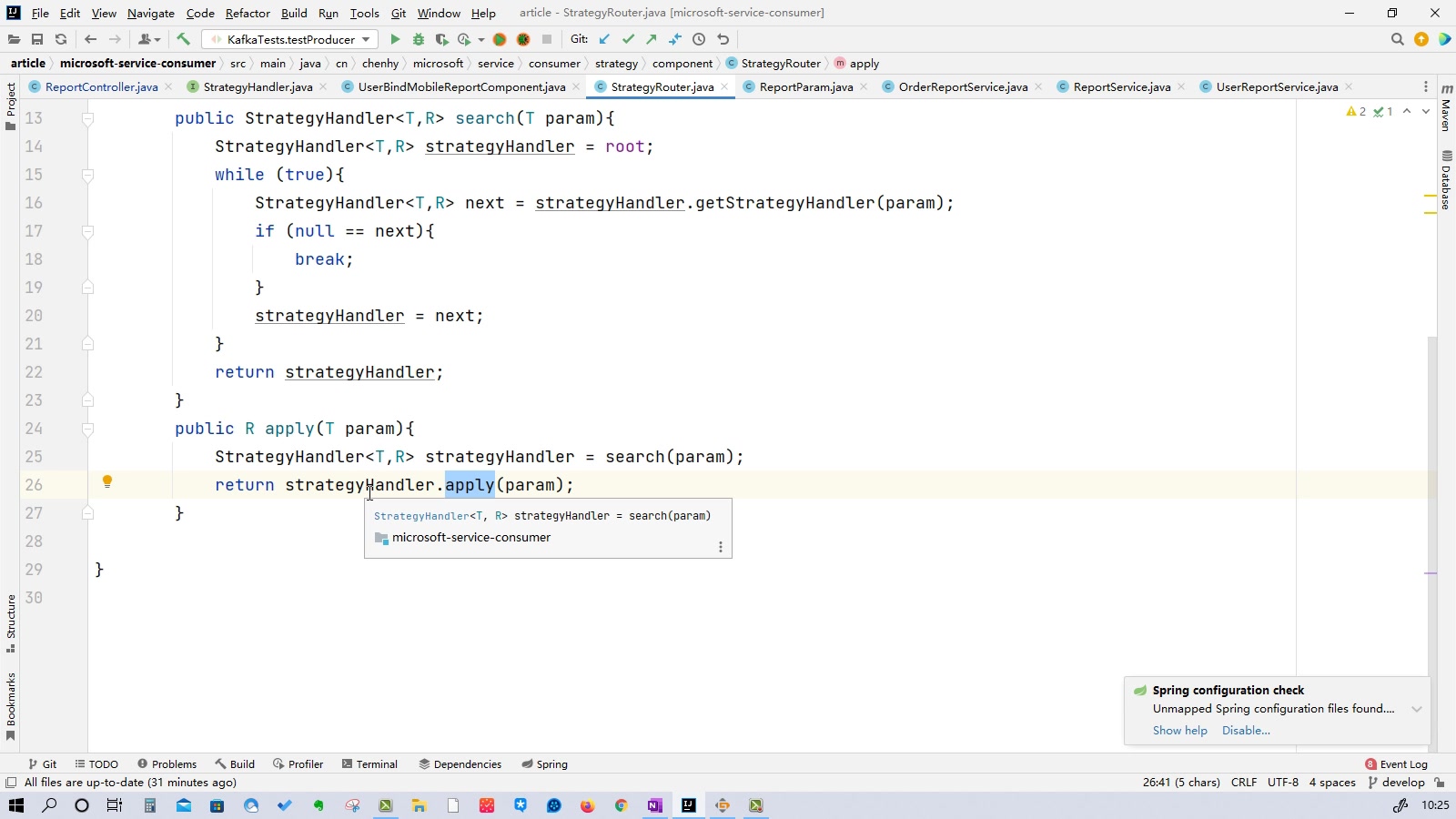Show Git history clock icon
This screenshot has height=819, width=1456.
click(x=699, y=39)
